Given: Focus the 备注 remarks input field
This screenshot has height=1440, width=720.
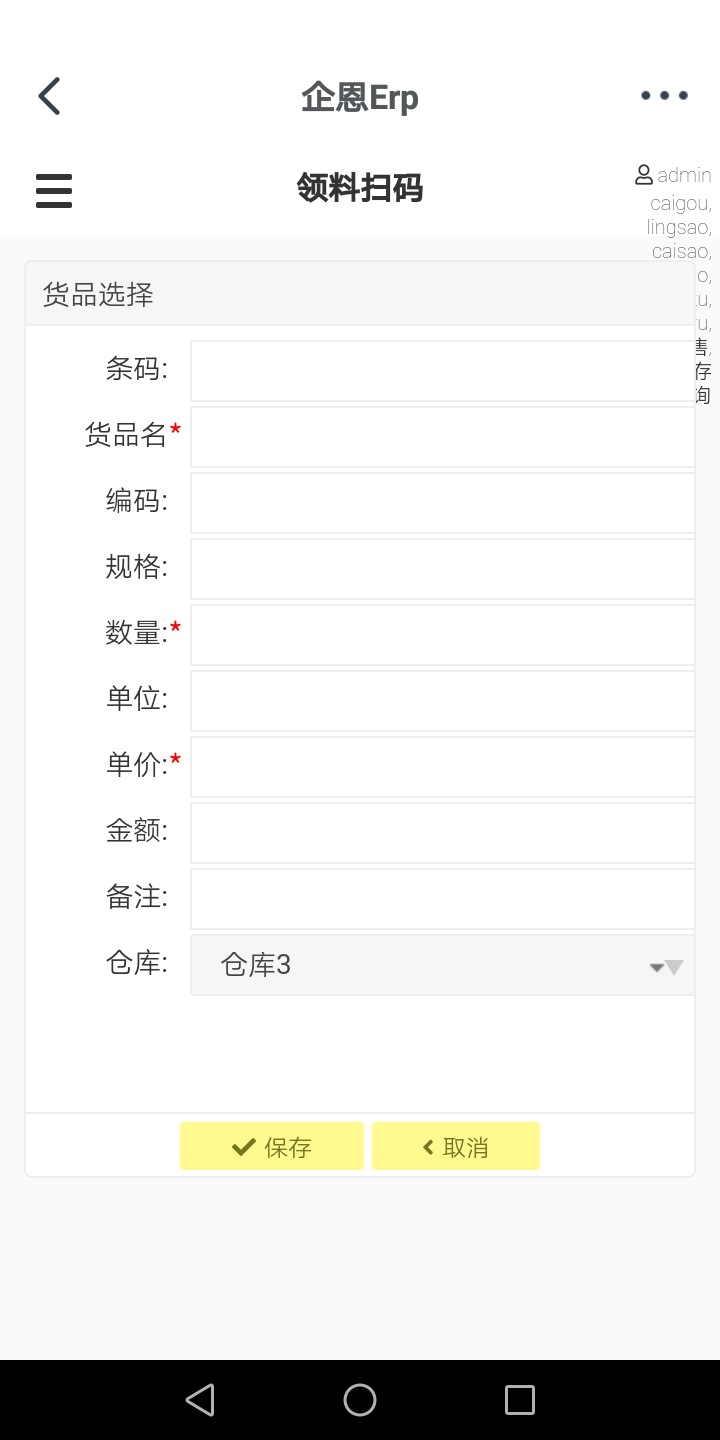Looking at the screenshot, I should [440, 899].
